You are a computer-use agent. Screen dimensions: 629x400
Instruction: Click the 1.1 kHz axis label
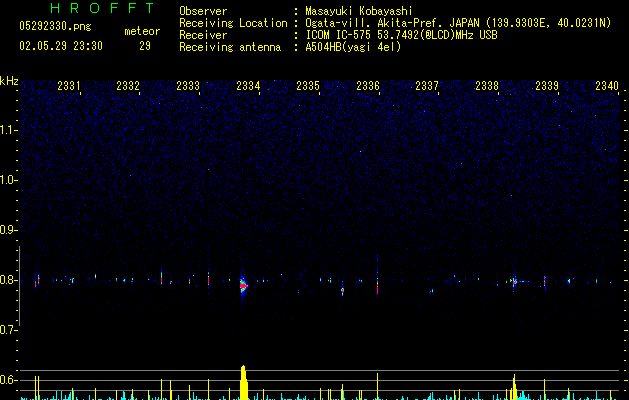[9, 130]
